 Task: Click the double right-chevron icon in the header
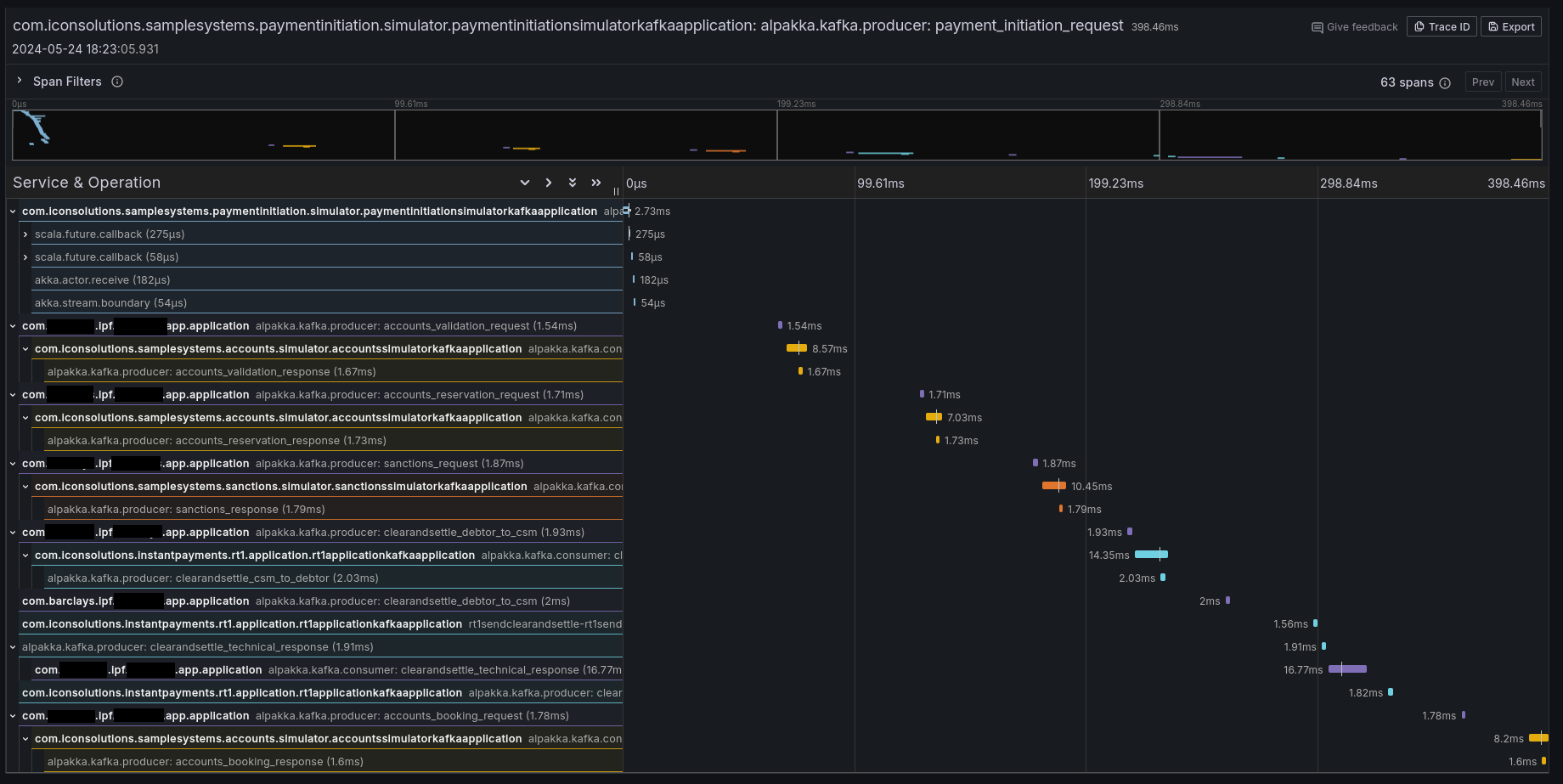[596, 183]
